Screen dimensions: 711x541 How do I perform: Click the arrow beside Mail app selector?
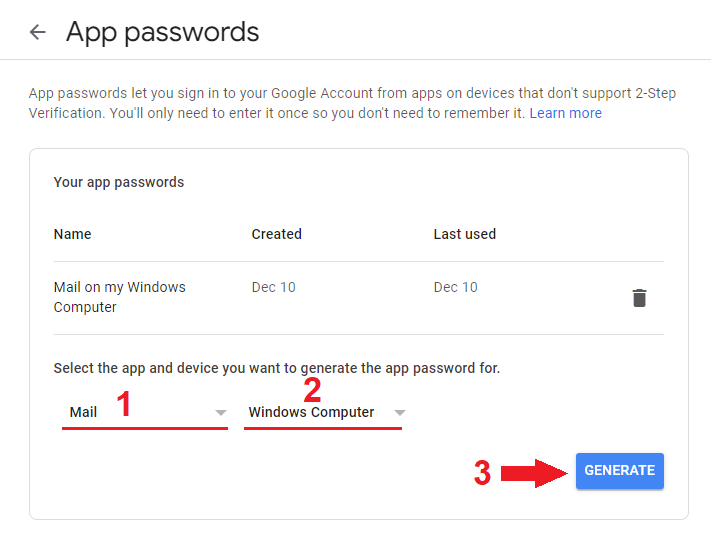(221, 413)
